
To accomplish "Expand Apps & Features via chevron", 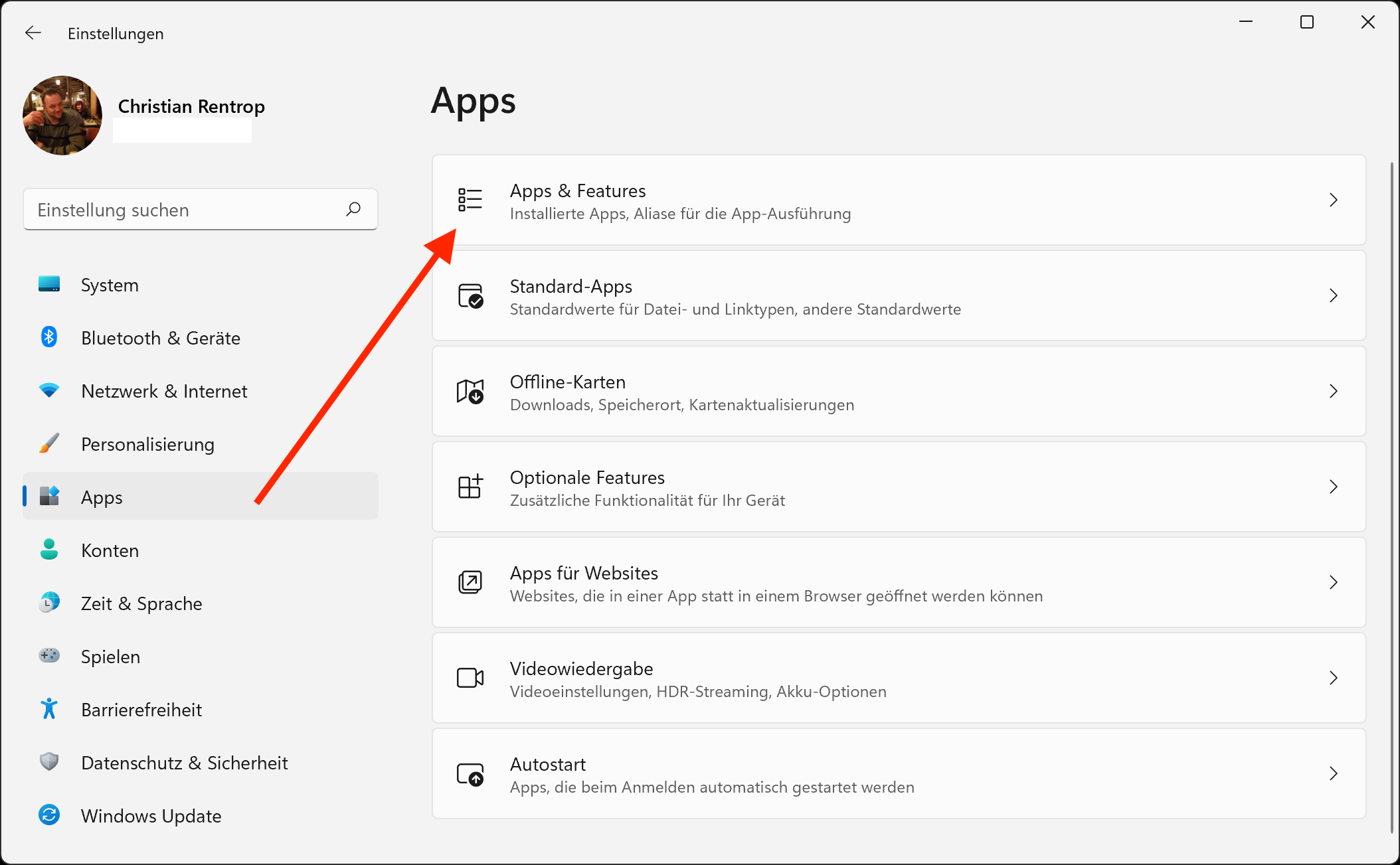I will [x=1333, y=200].
